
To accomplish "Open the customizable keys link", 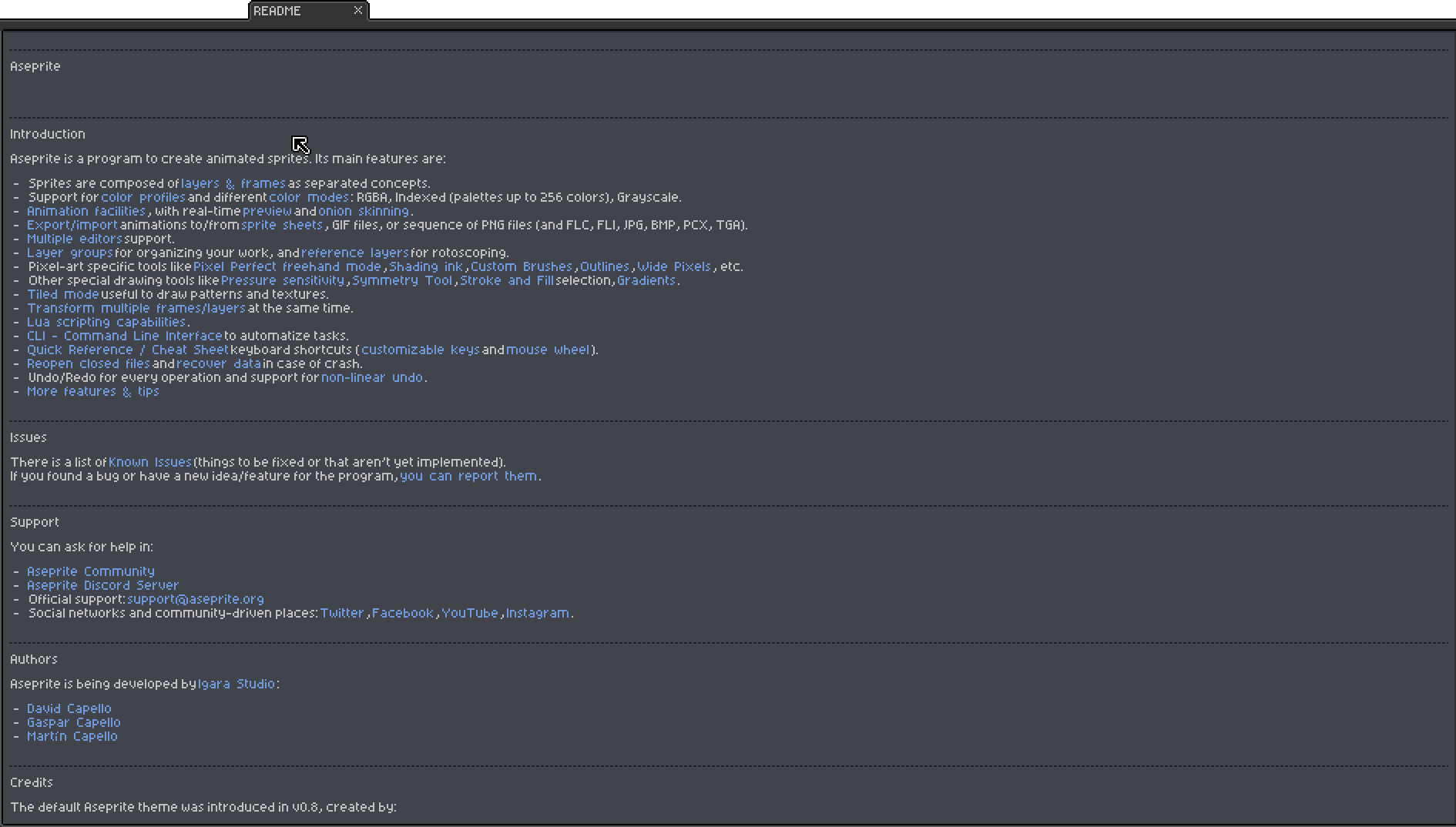I will coord(421,350).
